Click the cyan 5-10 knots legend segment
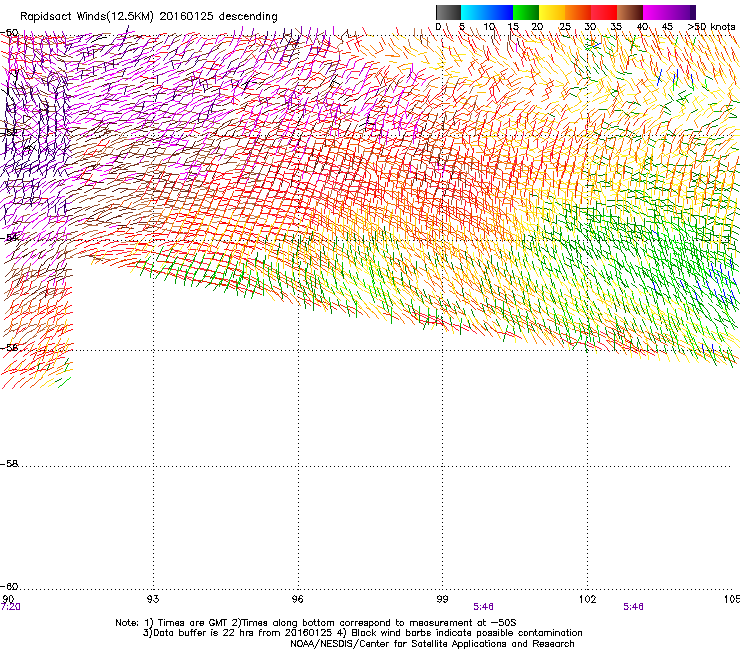The height and width of the screenshot is (650, 740). click(x=474, y=12)
